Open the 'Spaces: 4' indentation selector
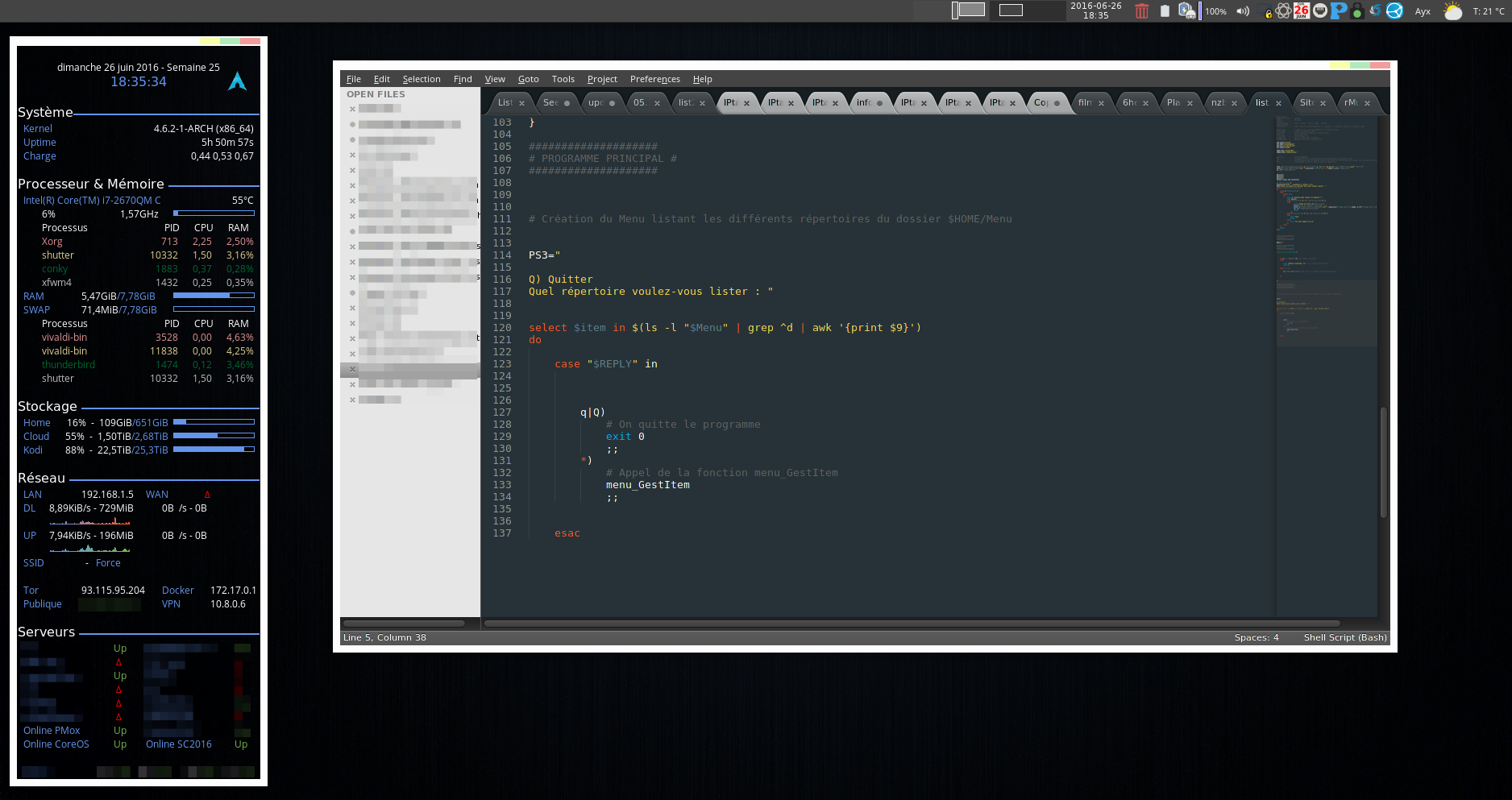The image size is (1512, 800). pos(1257,637)
